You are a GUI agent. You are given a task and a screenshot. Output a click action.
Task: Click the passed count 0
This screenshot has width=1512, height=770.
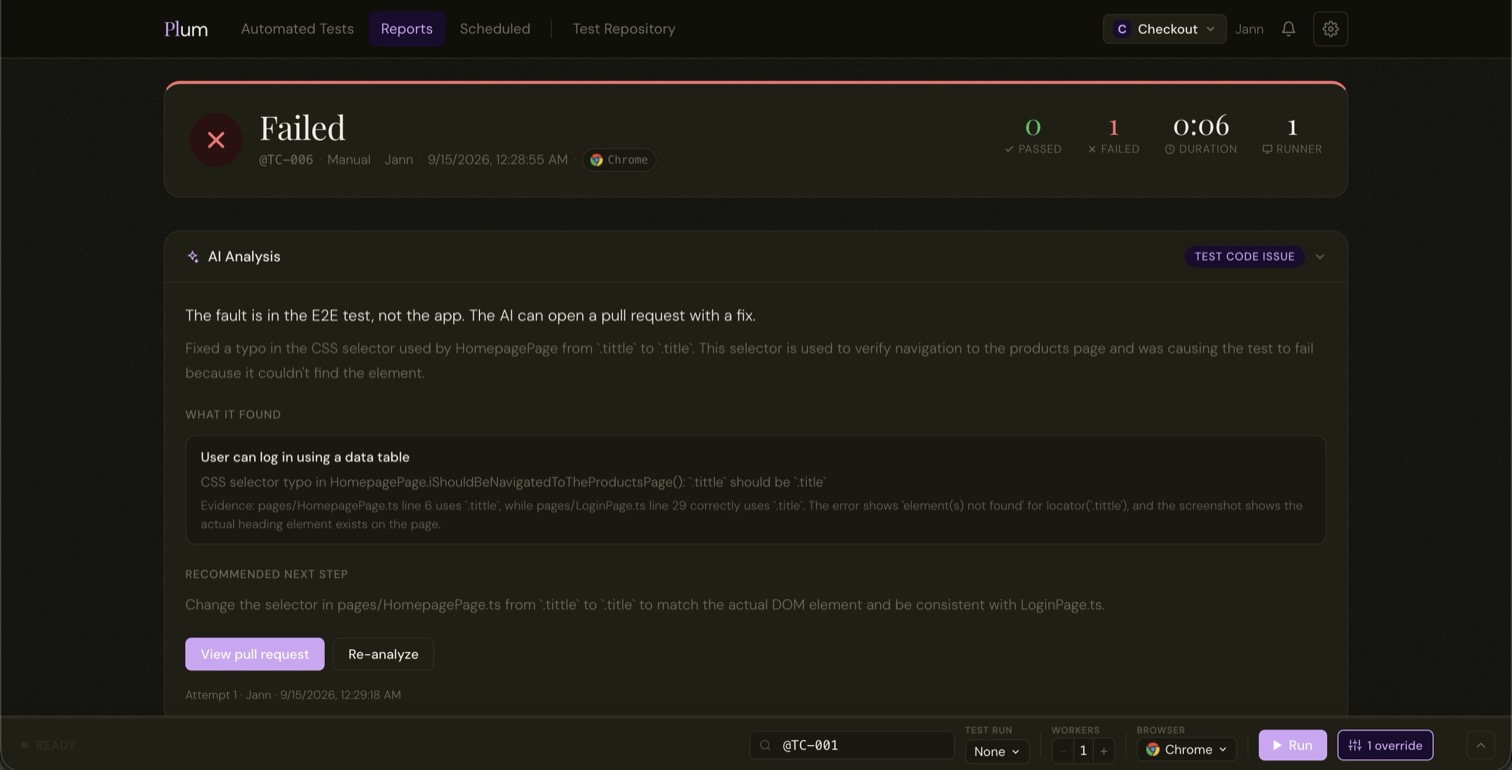tap(1033, 127)
